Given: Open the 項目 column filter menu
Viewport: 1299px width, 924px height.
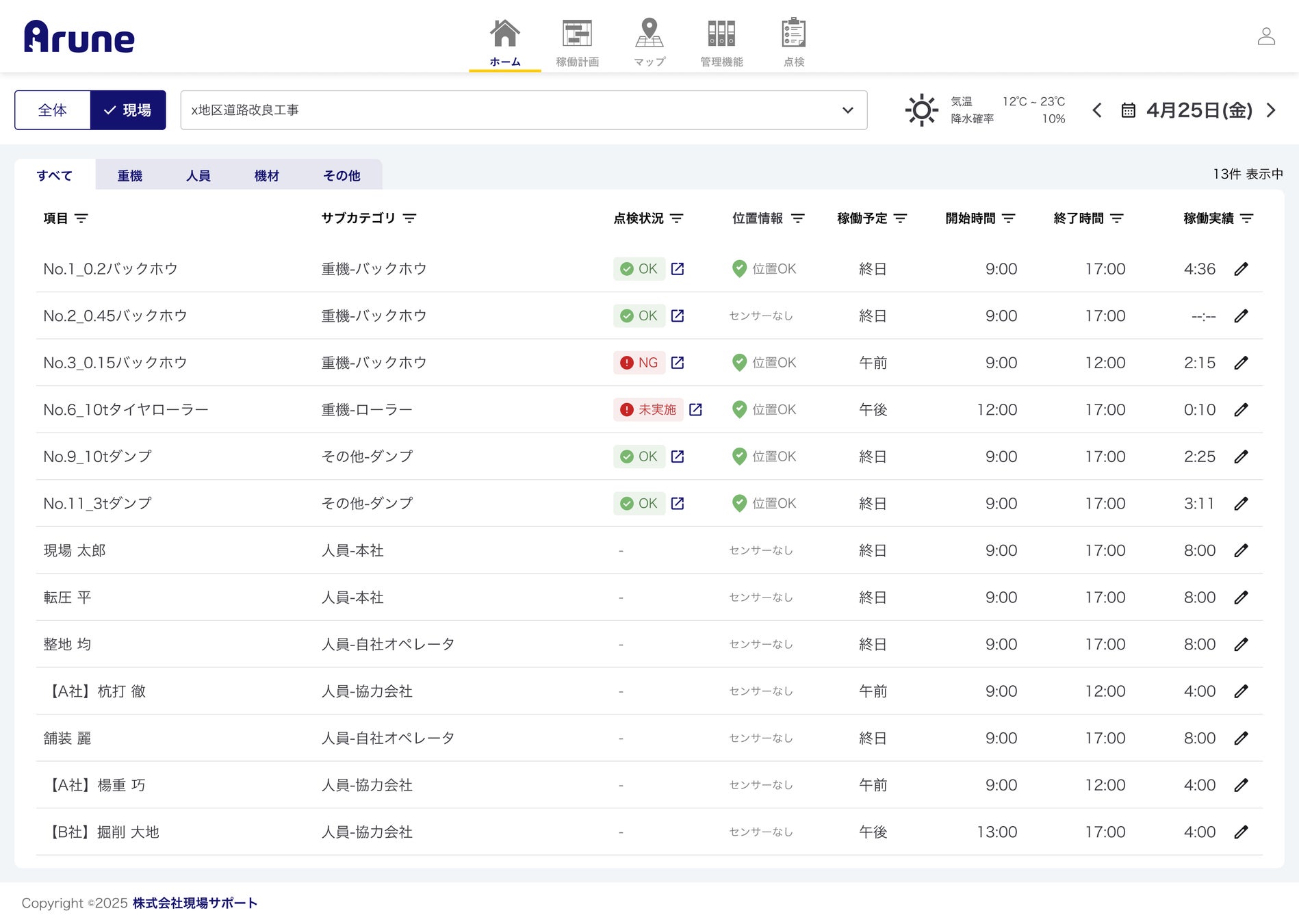Looking at the screenshot, I should pyautogui.click(x=81, y=218).
